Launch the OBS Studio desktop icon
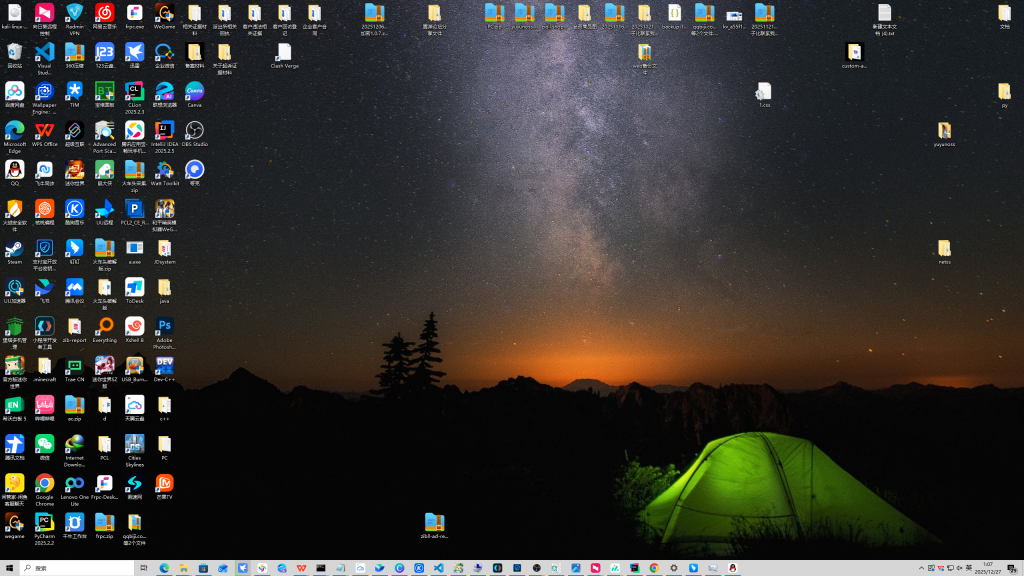Image resolution: width=1024 pixels, height=576 pixels. click(x=195, y=130)
